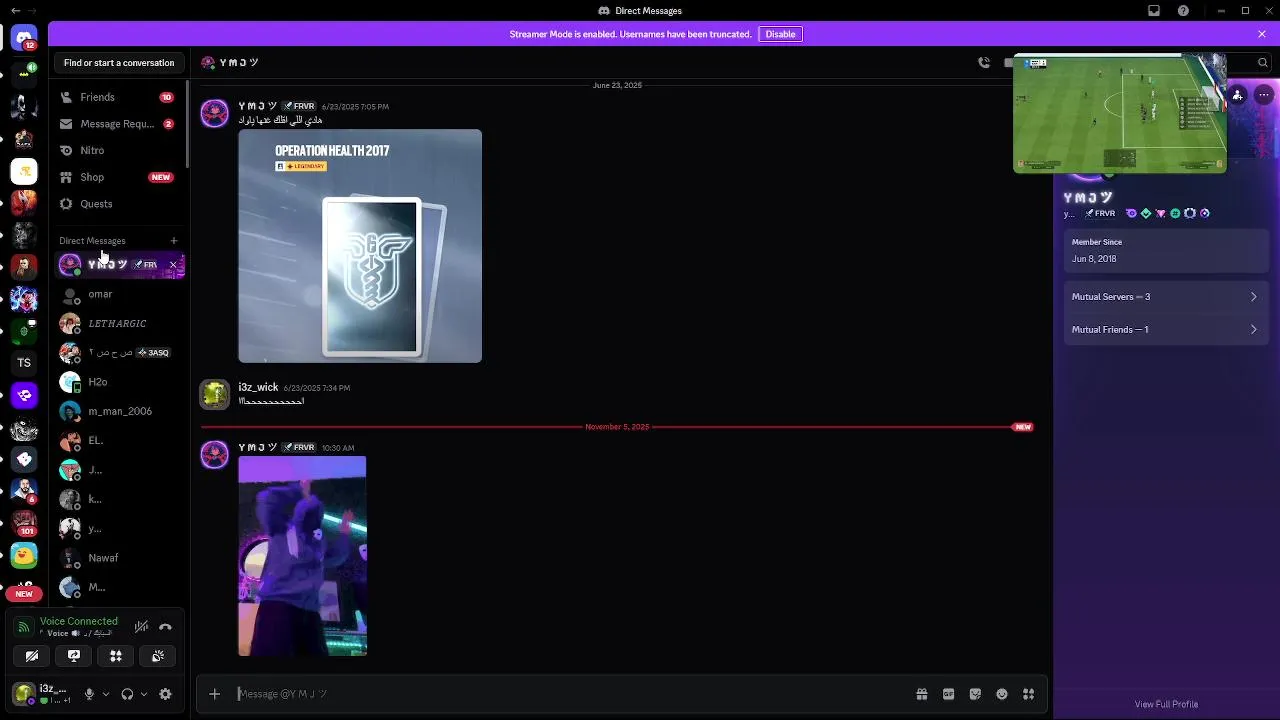Viewport: 1280px width, 720px height.
Task: Click the NEW pill below server list
Action: click(24, 594)
